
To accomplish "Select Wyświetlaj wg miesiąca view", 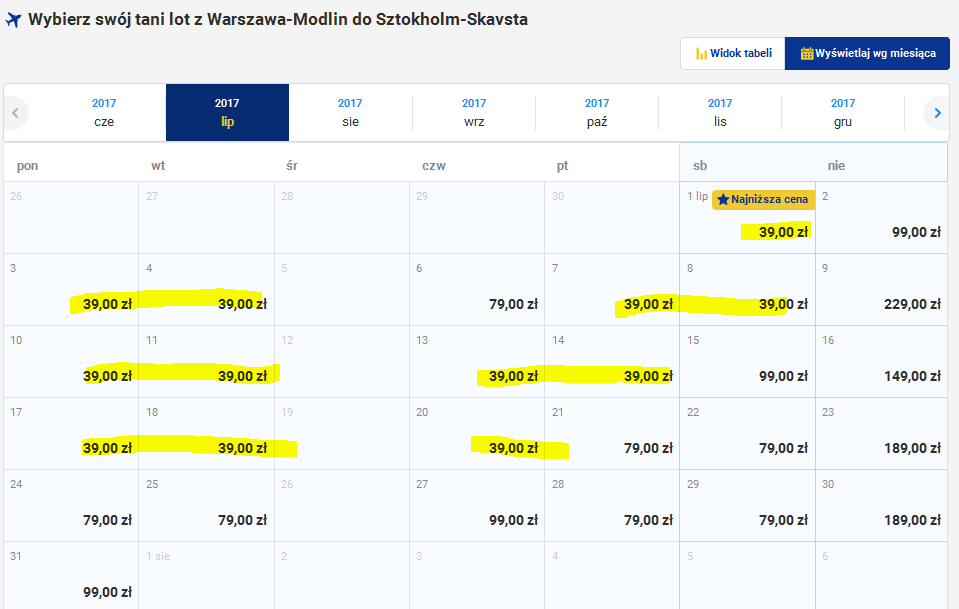I will click(x=867, y=53).
